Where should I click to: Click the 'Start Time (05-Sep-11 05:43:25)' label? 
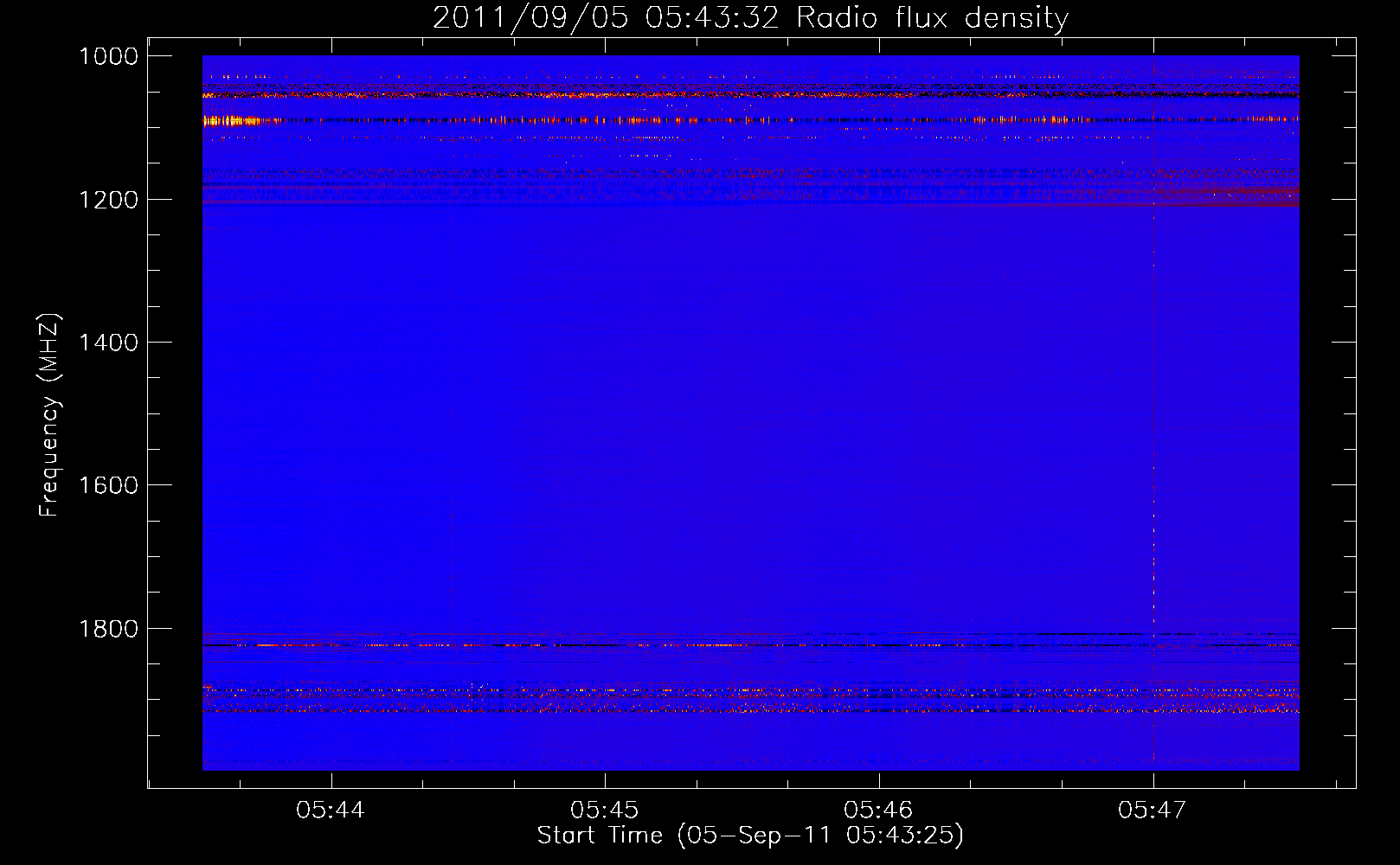point(750,836)
